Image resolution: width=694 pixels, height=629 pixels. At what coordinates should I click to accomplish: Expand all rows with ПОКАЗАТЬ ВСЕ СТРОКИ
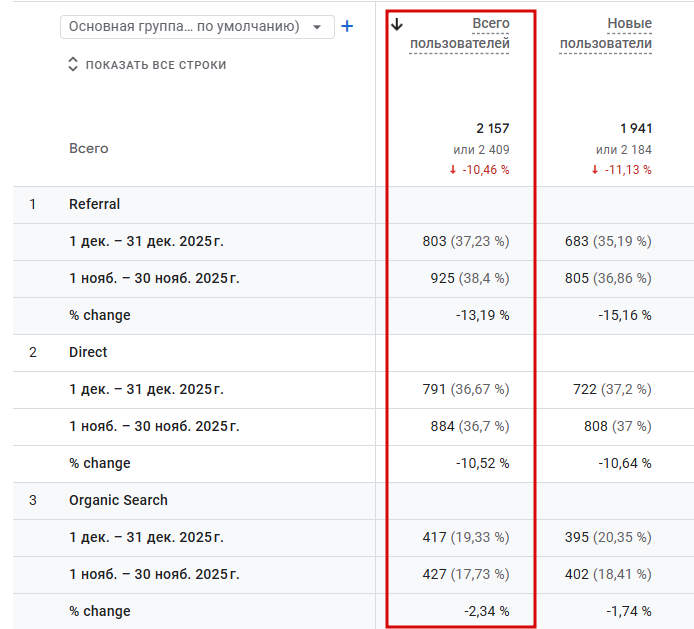point(147,65)
